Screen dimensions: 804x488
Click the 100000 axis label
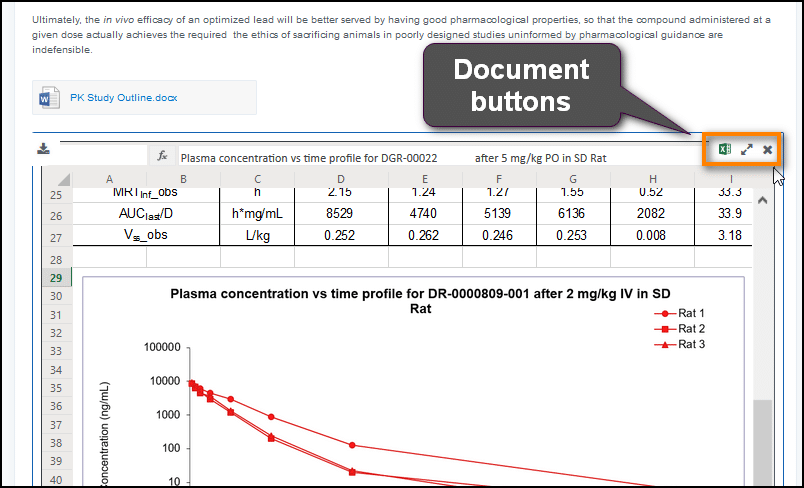(162, 348)
